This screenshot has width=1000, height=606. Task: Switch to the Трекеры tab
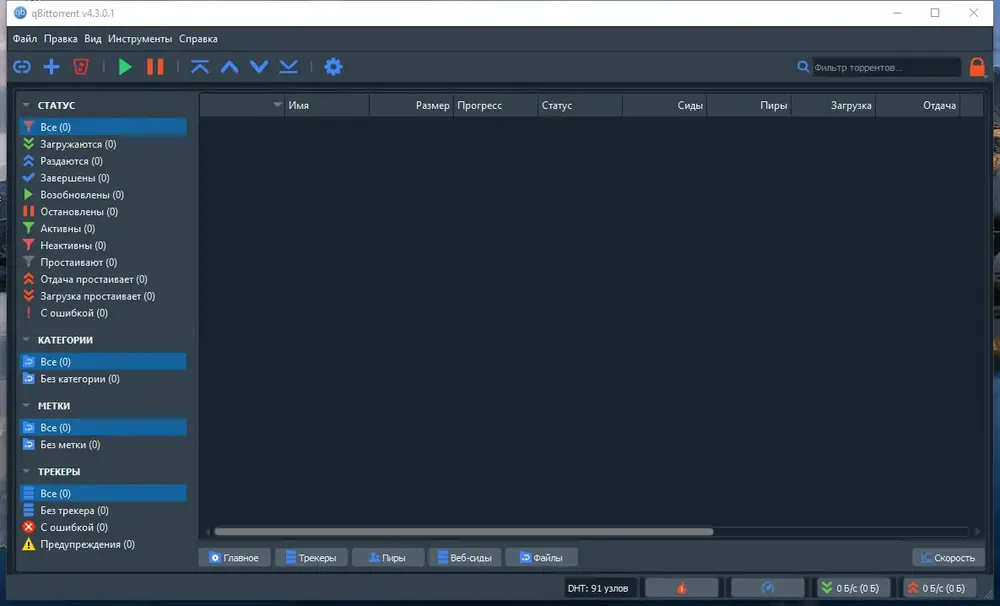point(311,558)
